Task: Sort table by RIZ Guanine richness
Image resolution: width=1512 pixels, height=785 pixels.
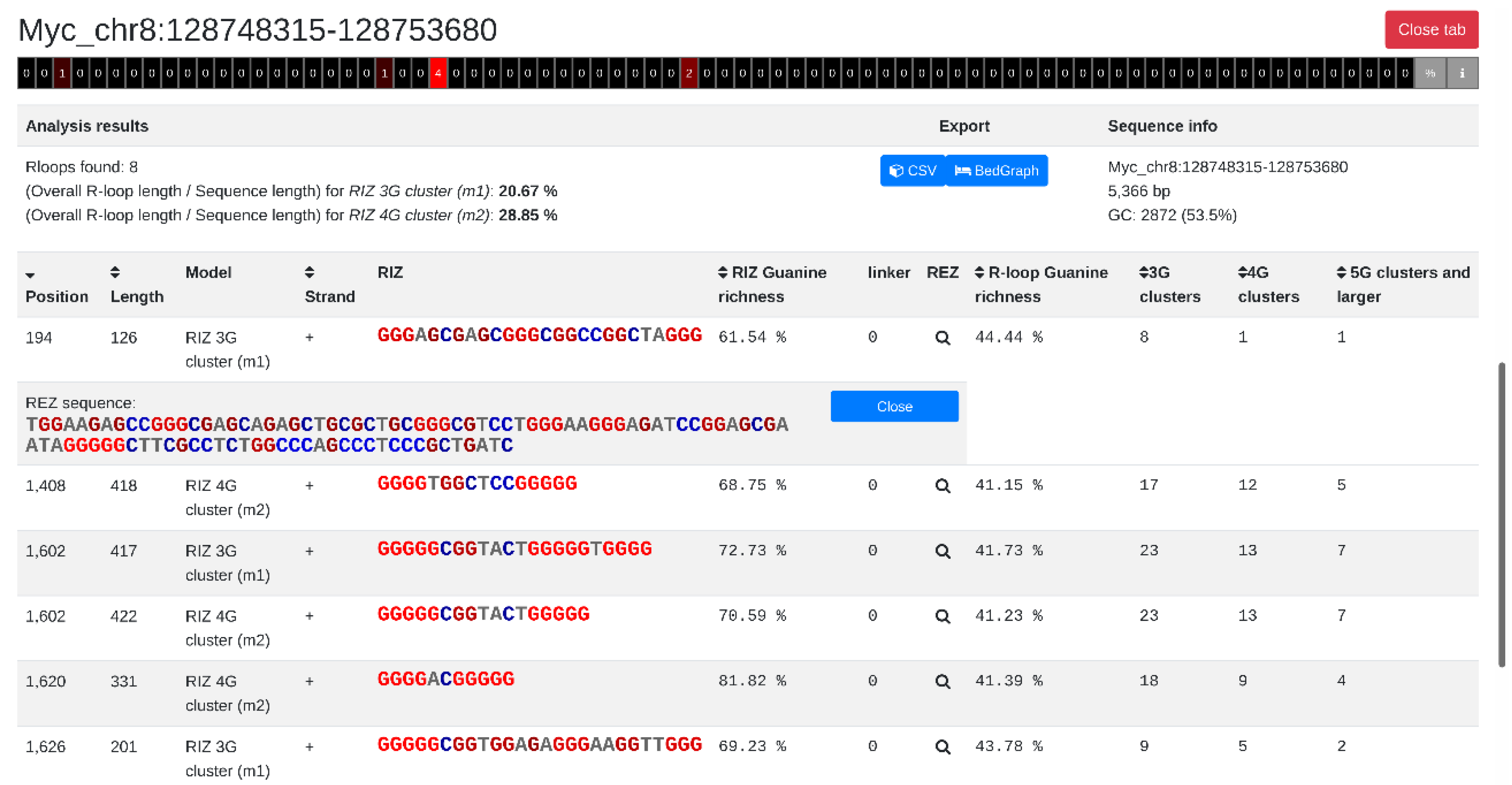Action: 722,272
